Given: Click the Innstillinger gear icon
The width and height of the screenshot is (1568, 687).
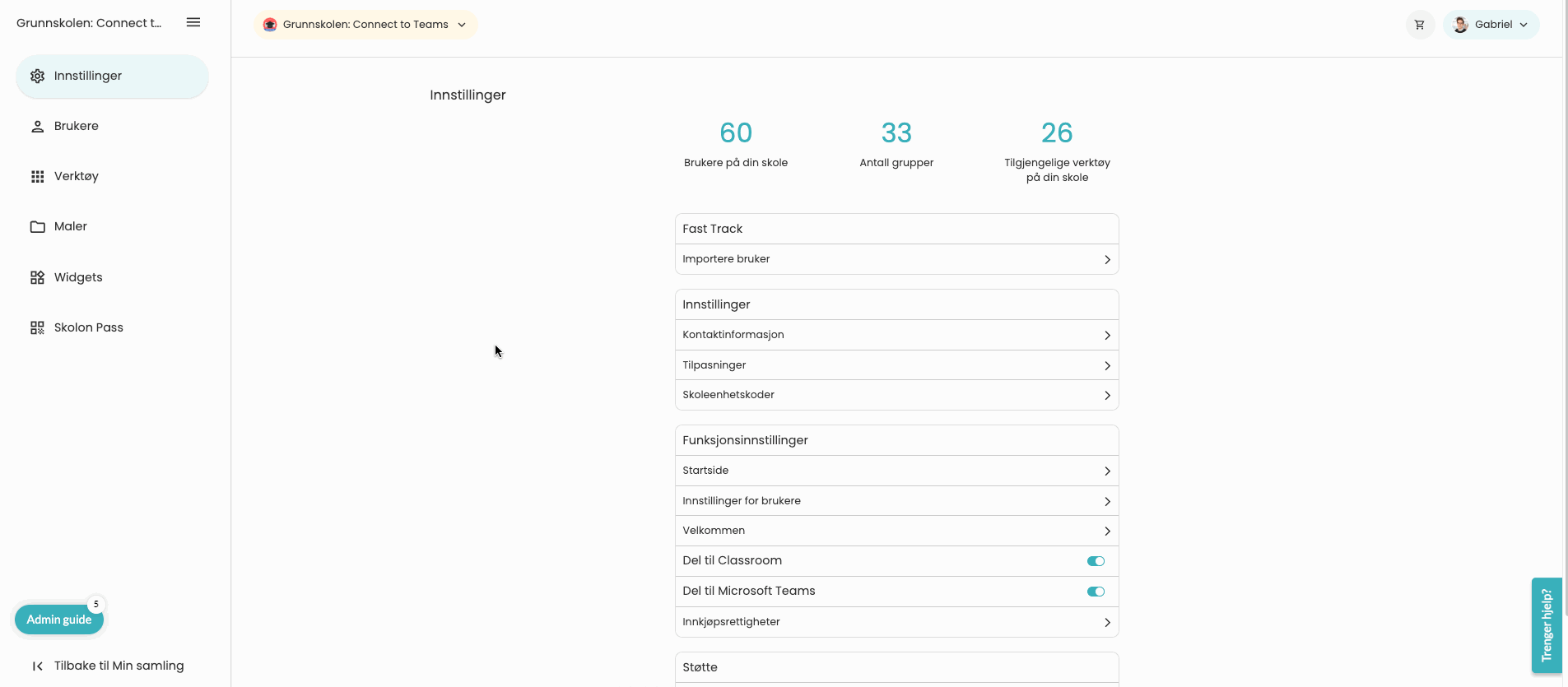Looking at the screenshot, I should pyautogui.click(x=37, y=77).
